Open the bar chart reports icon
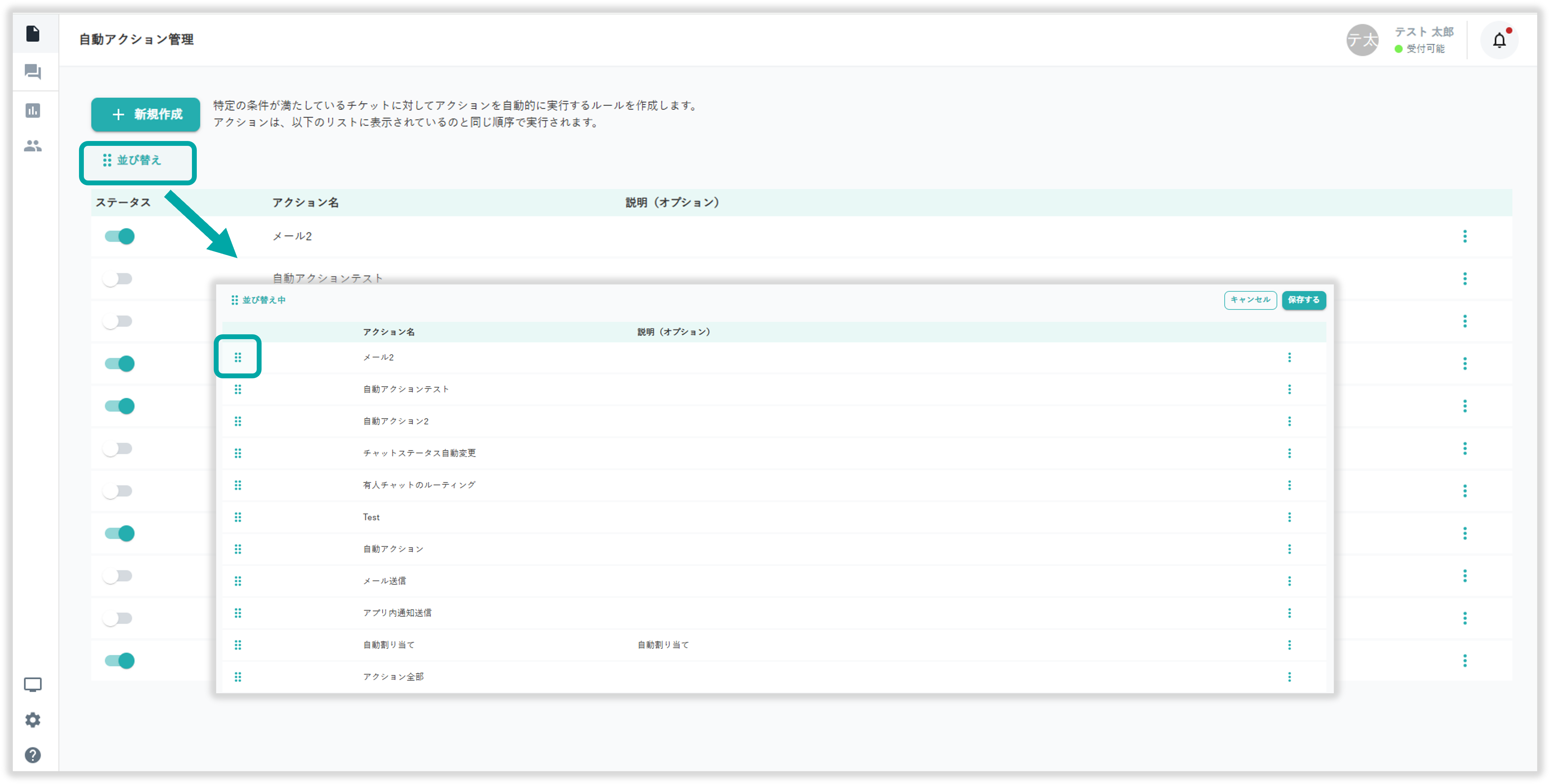This screenshot has width=1550, height=784. (x=33, y=111)
